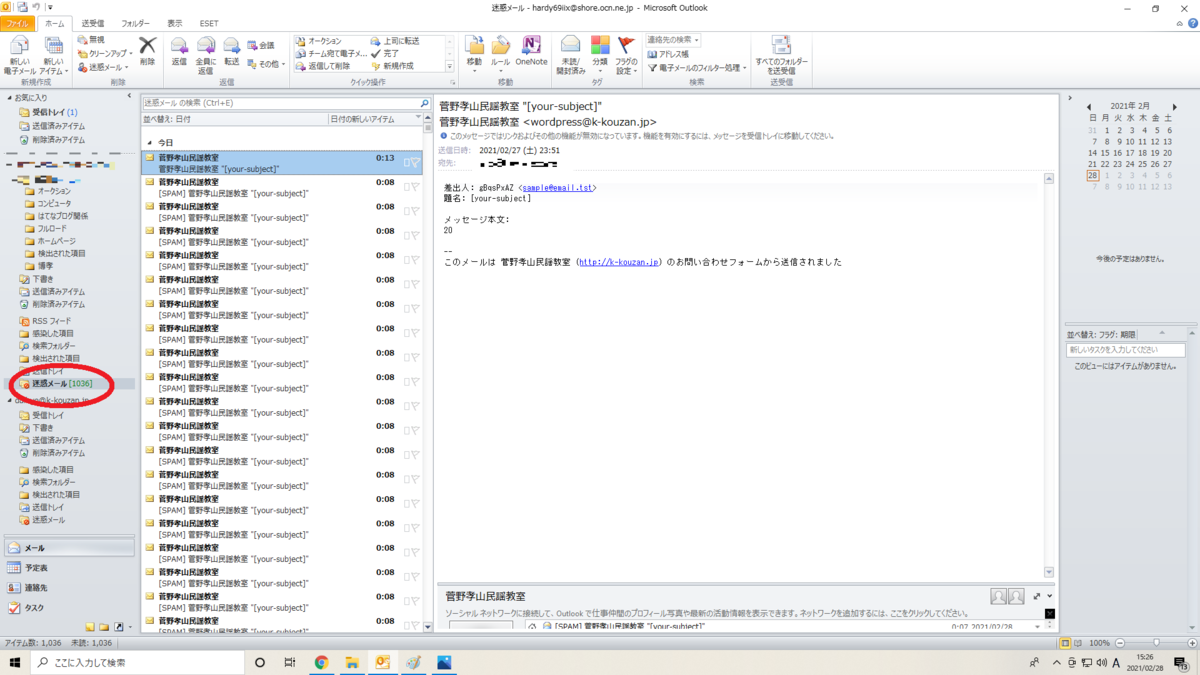Click すべてのフォルダーを送受信 (Send/Receive All Folders)

tap(782, 56)
